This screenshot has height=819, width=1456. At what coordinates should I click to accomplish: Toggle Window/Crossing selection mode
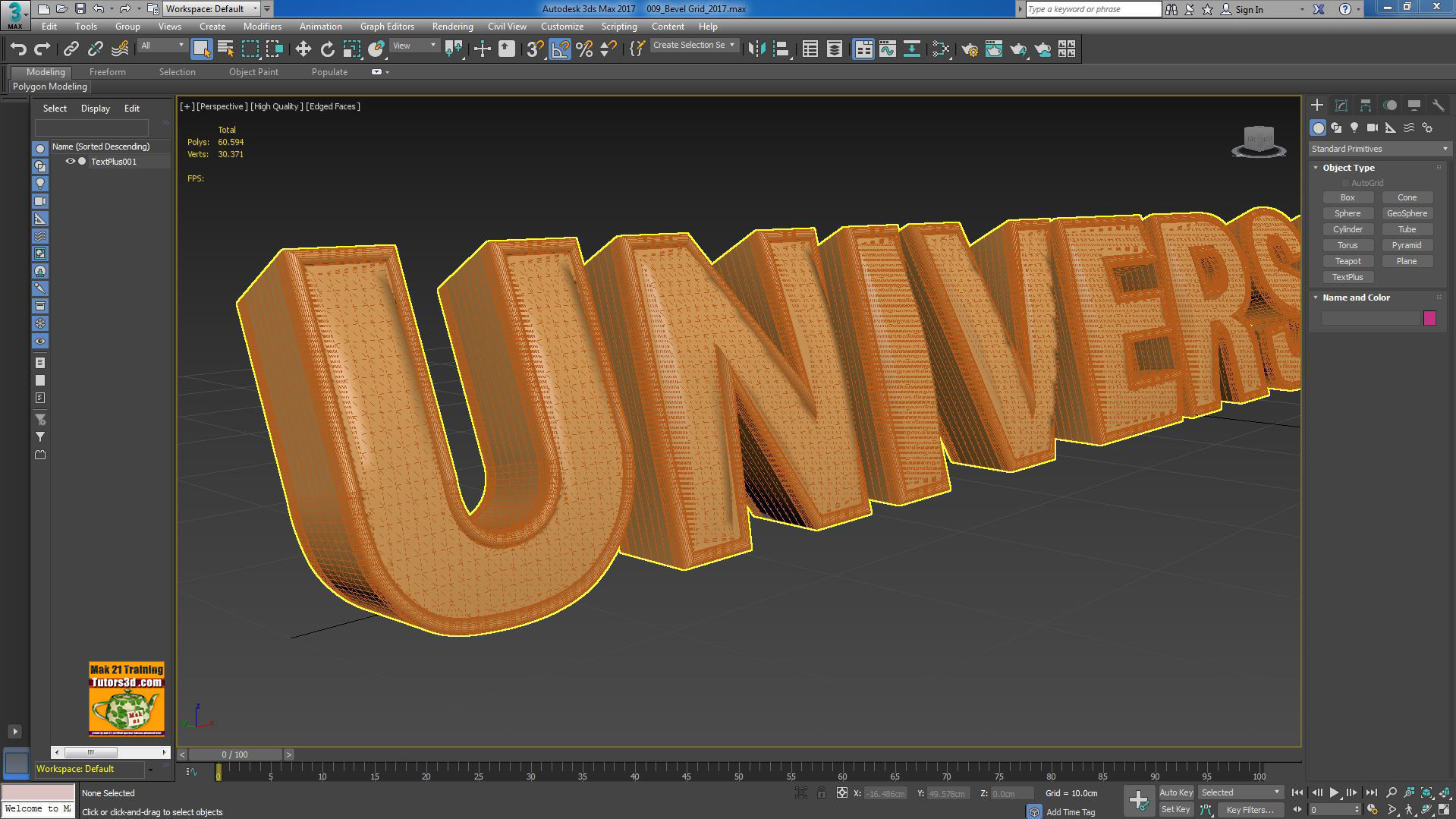[x=274, y=49]
